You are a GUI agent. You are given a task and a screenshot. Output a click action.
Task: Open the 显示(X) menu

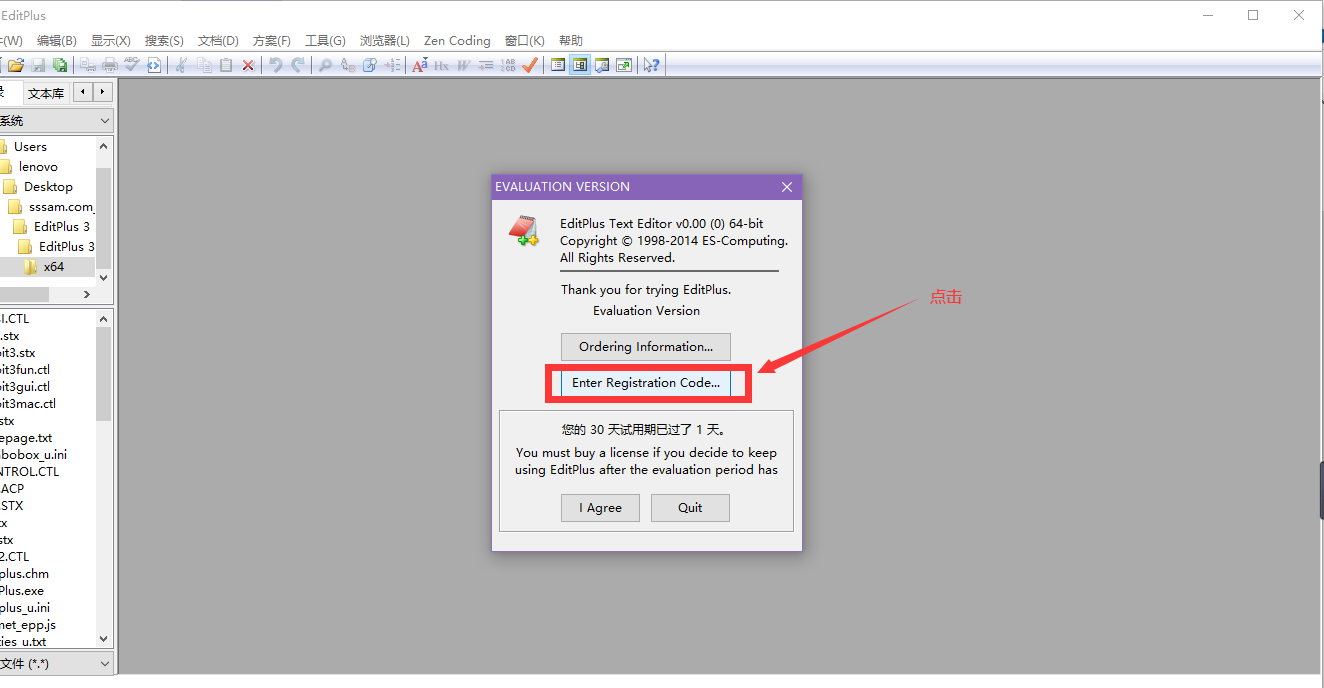click(111, 41)
